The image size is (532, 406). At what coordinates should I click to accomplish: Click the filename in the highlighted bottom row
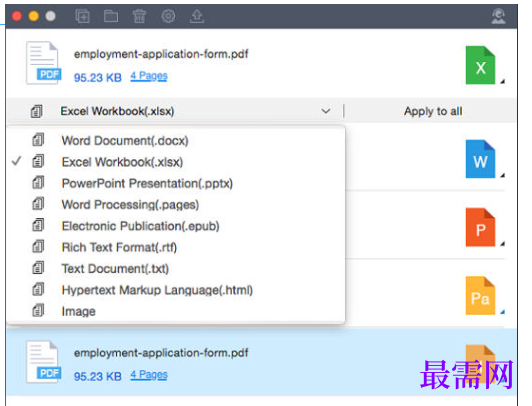coord(161,353)
